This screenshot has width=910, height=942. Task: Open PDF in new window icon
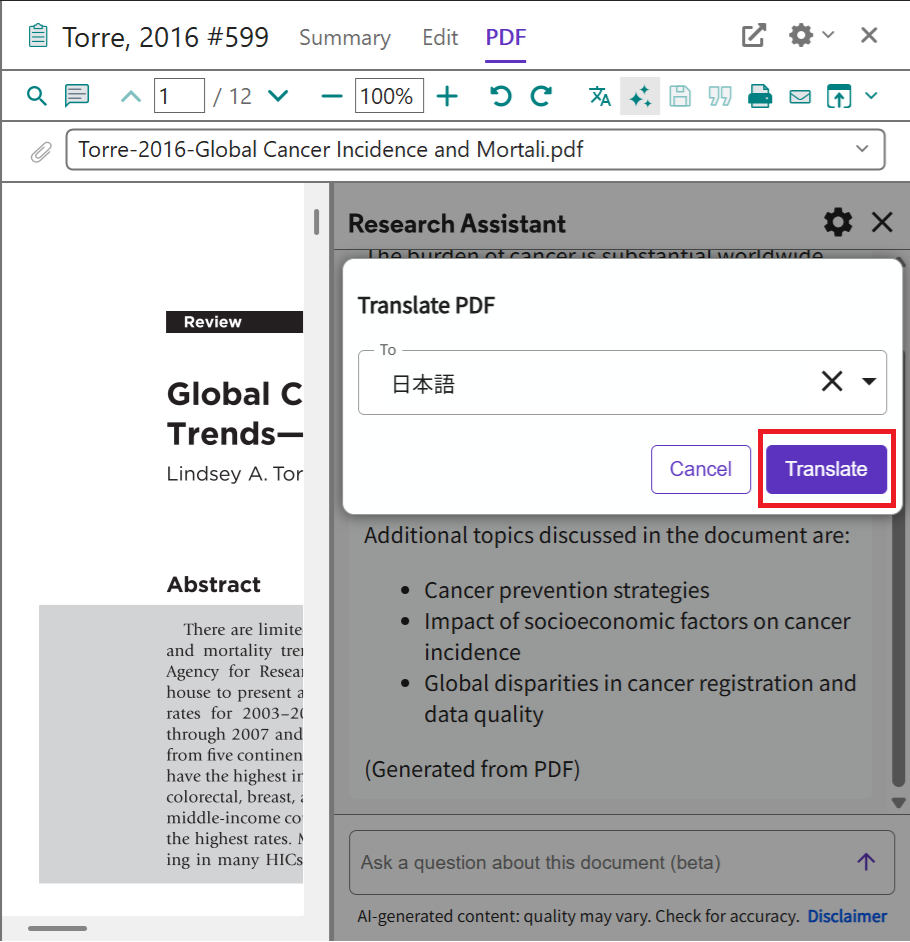pos(753,36)
